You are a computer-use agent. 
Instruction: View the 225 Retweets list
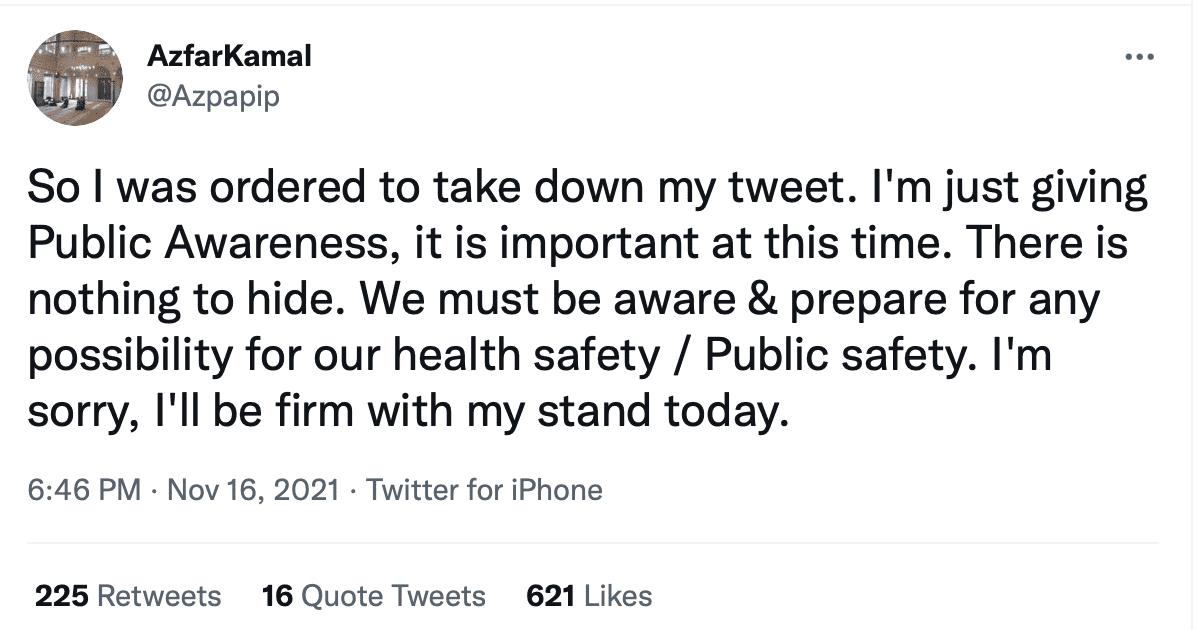coord(129,595)
